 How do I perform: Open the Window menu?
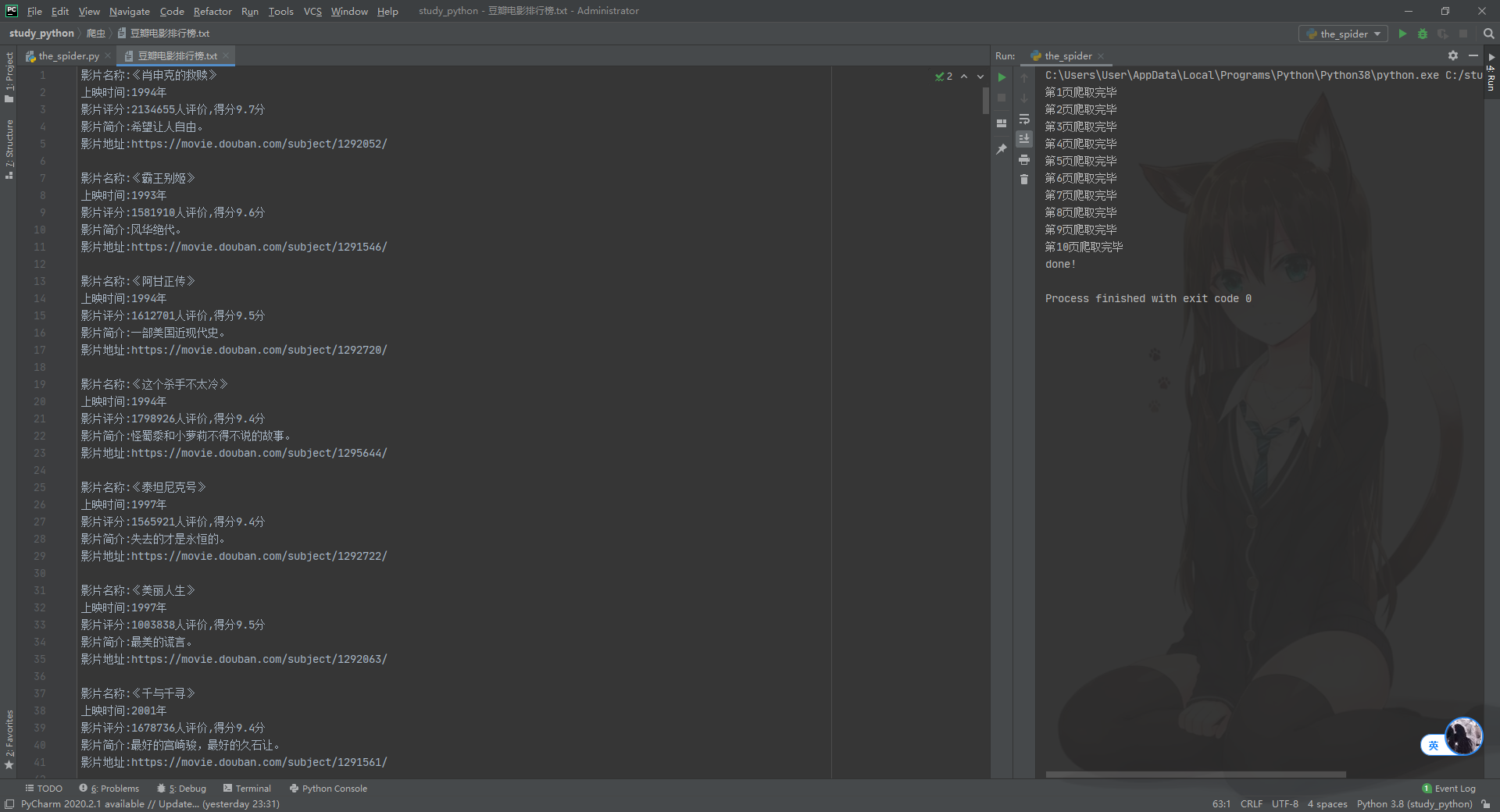[x=349, y=11]
